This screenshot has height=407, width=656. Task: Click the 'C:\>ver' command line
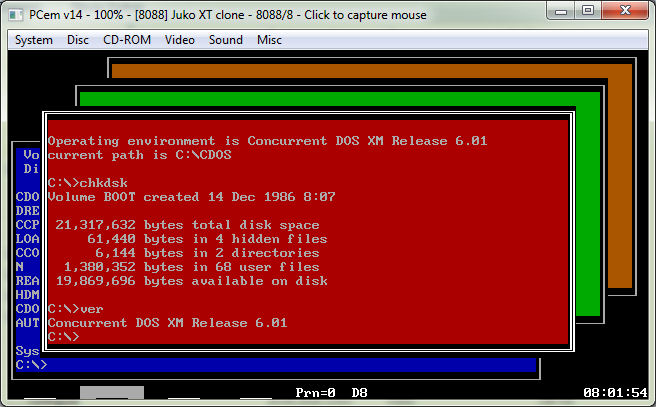(76, 309)
